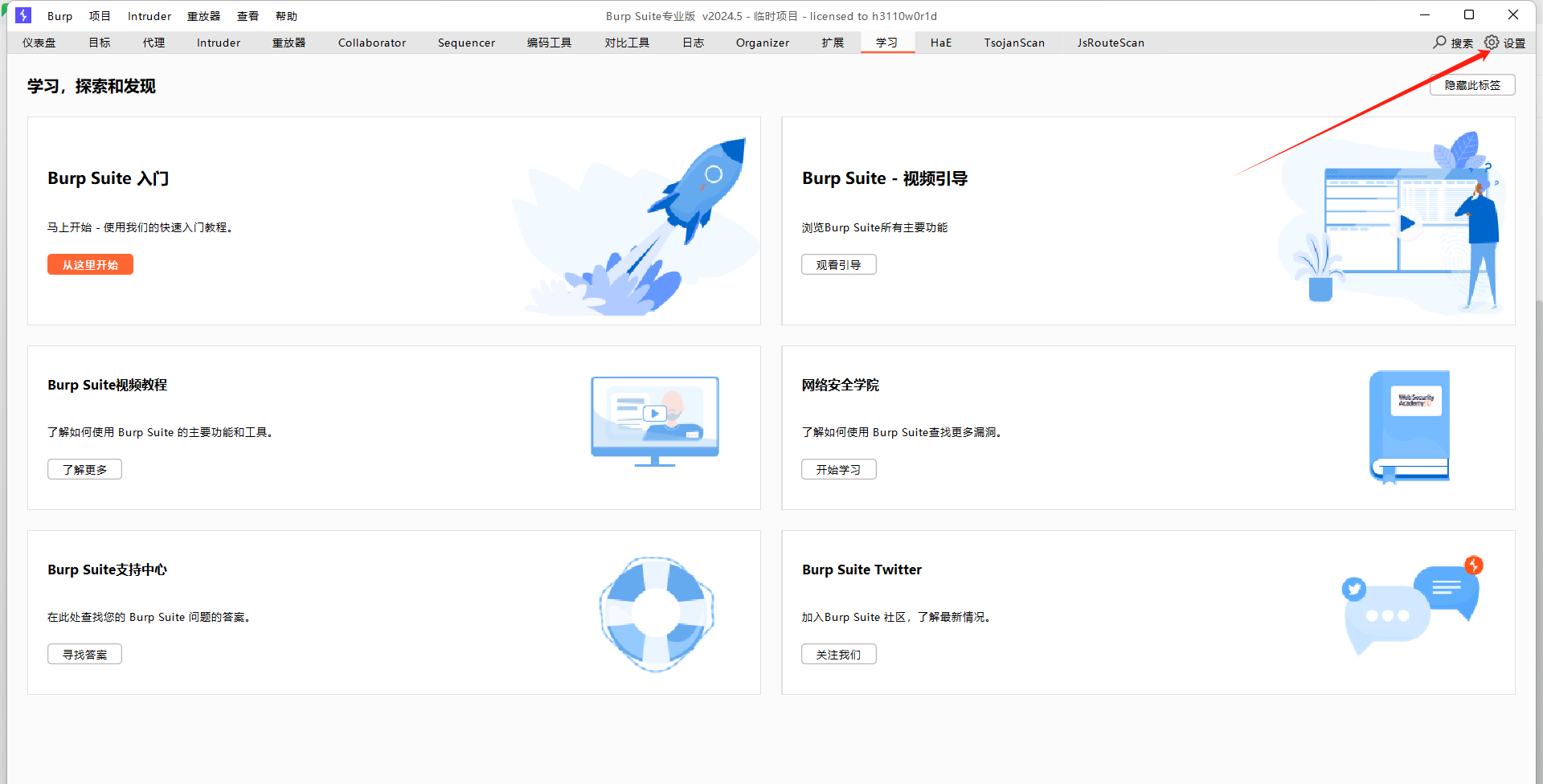Open Burp settings via the gear icon

pyautogui.click(x=1492, y=43)
